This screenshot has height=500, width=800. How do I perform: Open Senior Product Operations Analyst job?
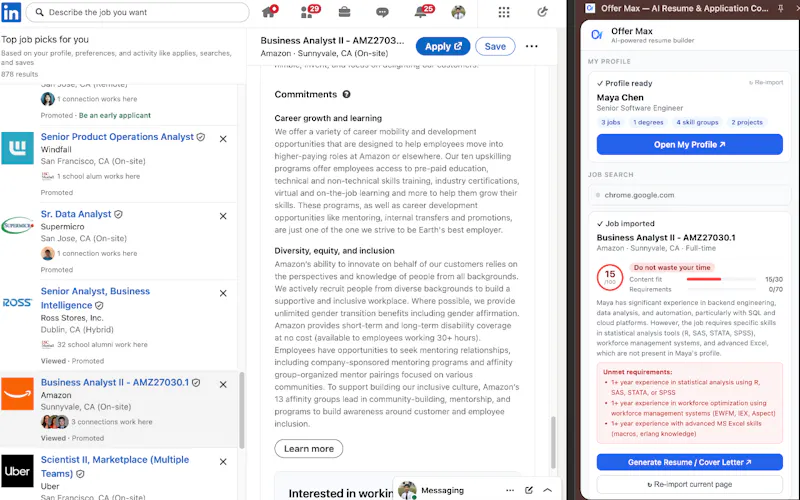click(x=117, y=137)
